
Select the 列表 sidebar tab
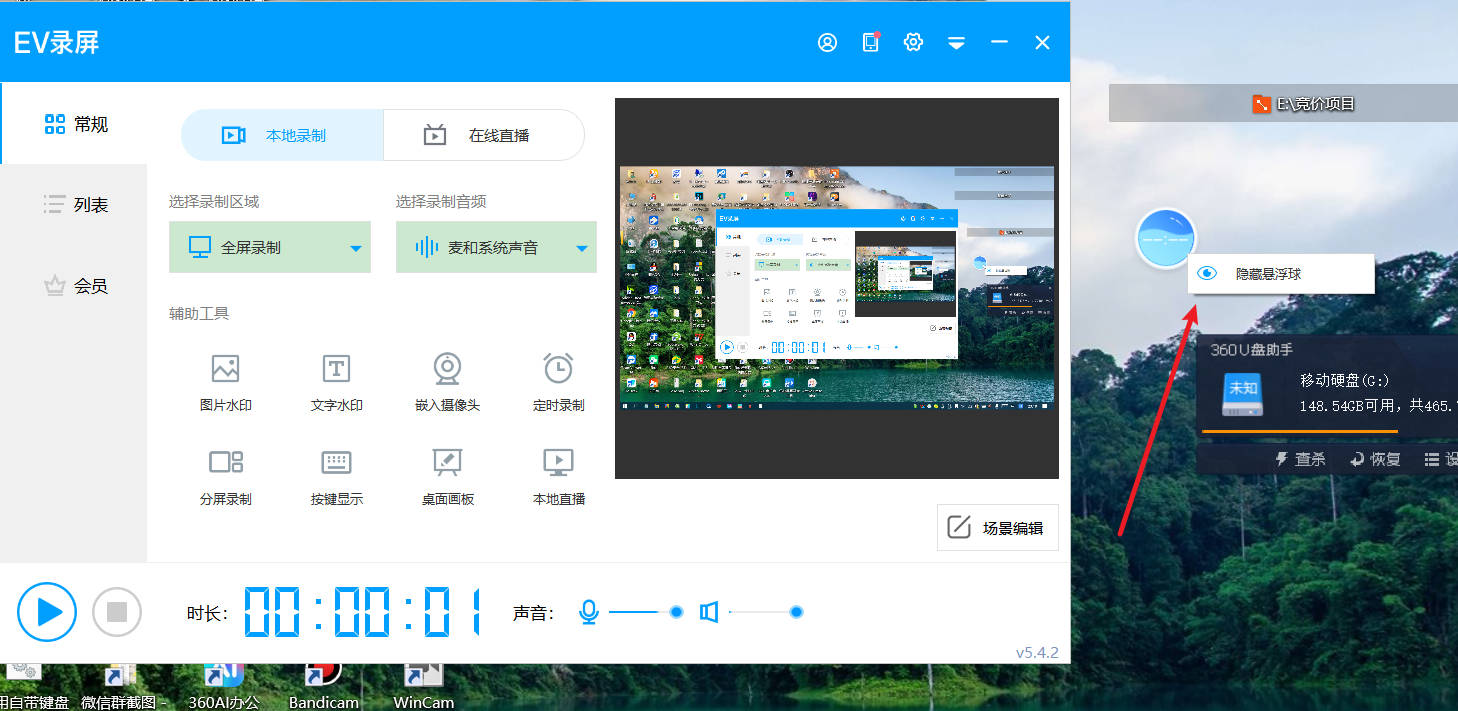[75, 205]
